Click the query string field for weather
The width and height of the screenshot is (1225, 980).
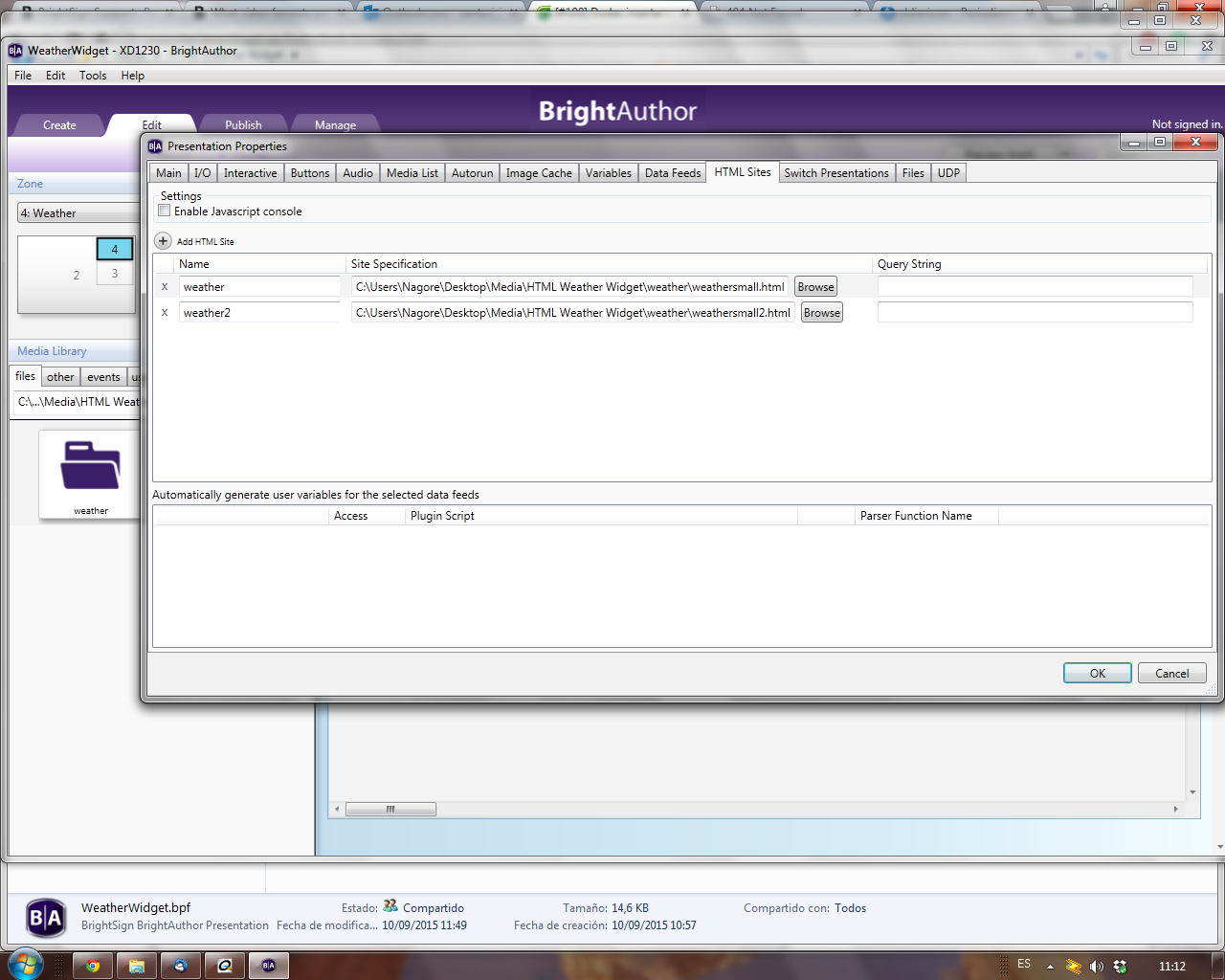1035,286
